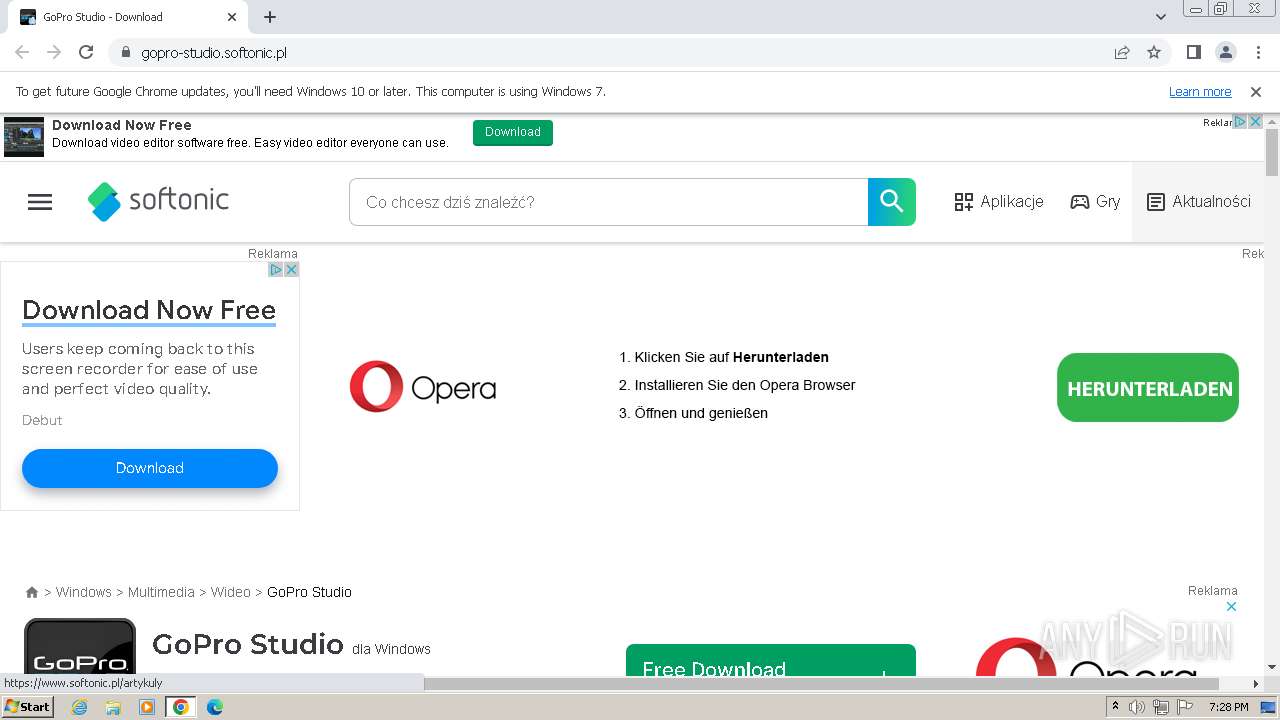Launch Internet Explorer from taskbar
Screen dimensions: 1280x720
80,707
